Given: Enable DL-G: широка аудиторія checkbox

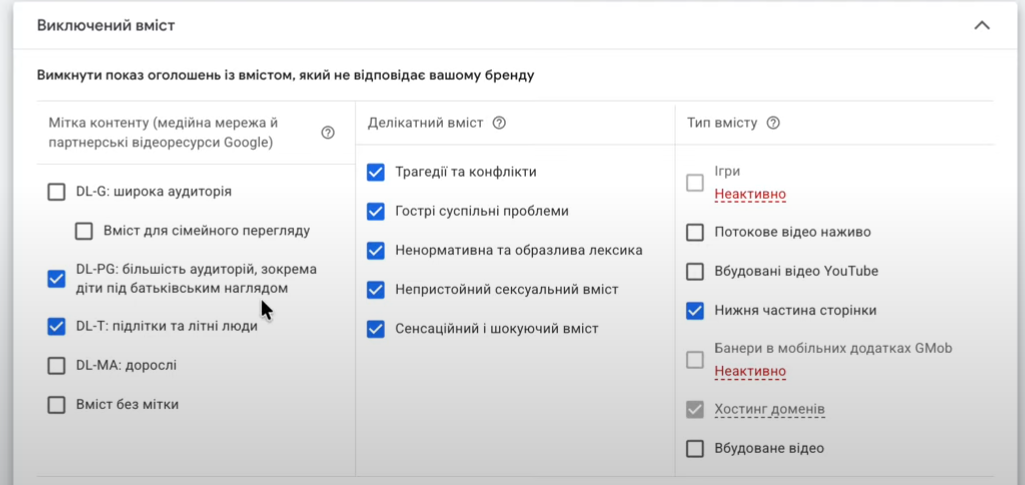Looking at the screenshot, I should tap(57, 191).
